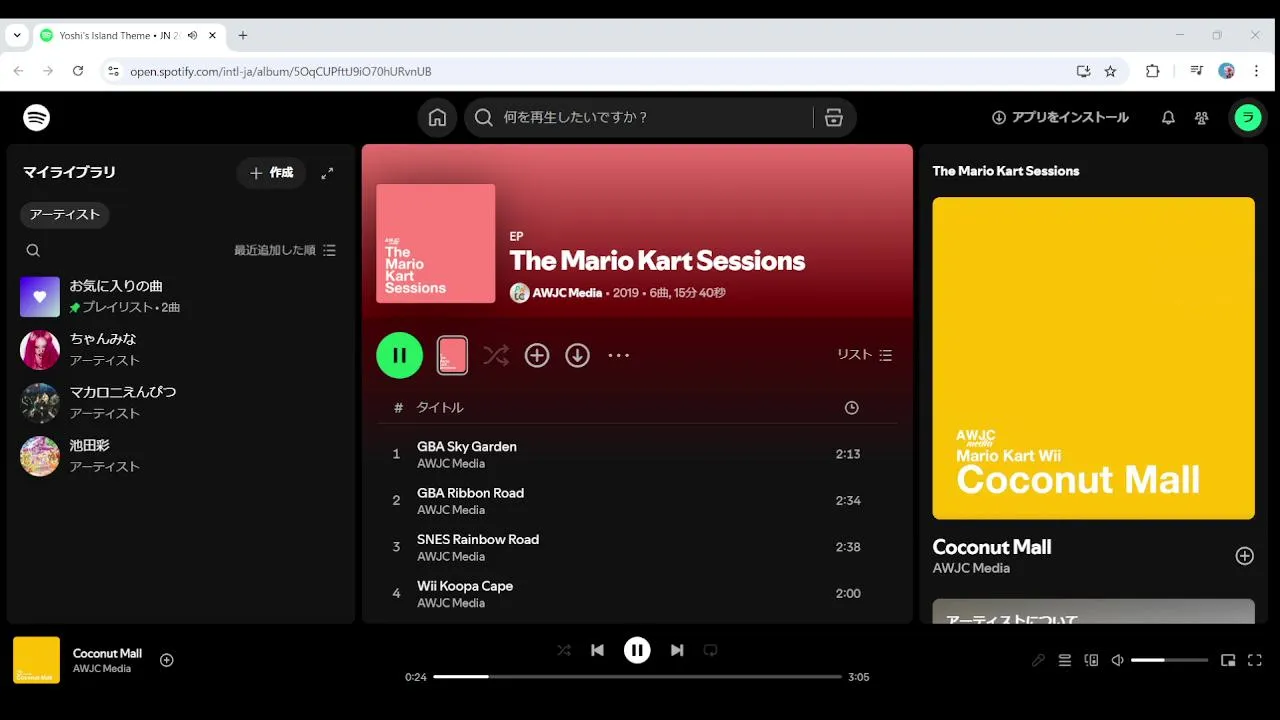Screen dimensions: 1280x720
Task: Open マカロニえんぴつ artist in library
Action: 181,403
